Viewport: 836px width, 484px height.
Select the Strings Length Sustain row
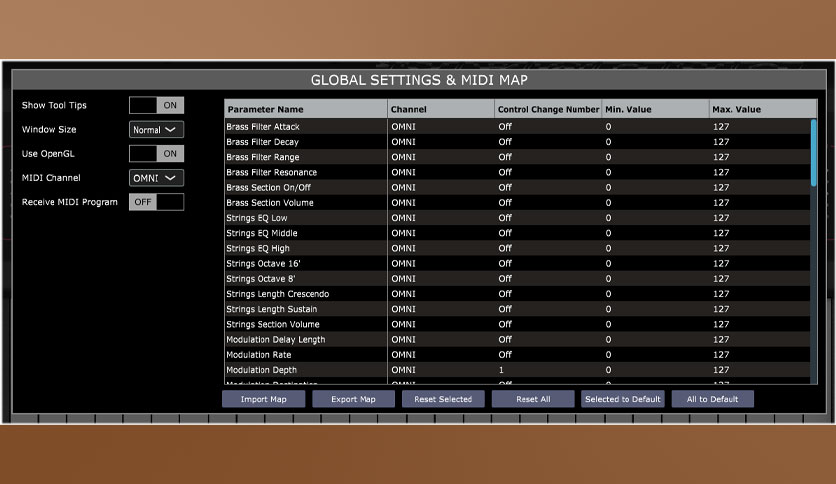tap(517, 309)
